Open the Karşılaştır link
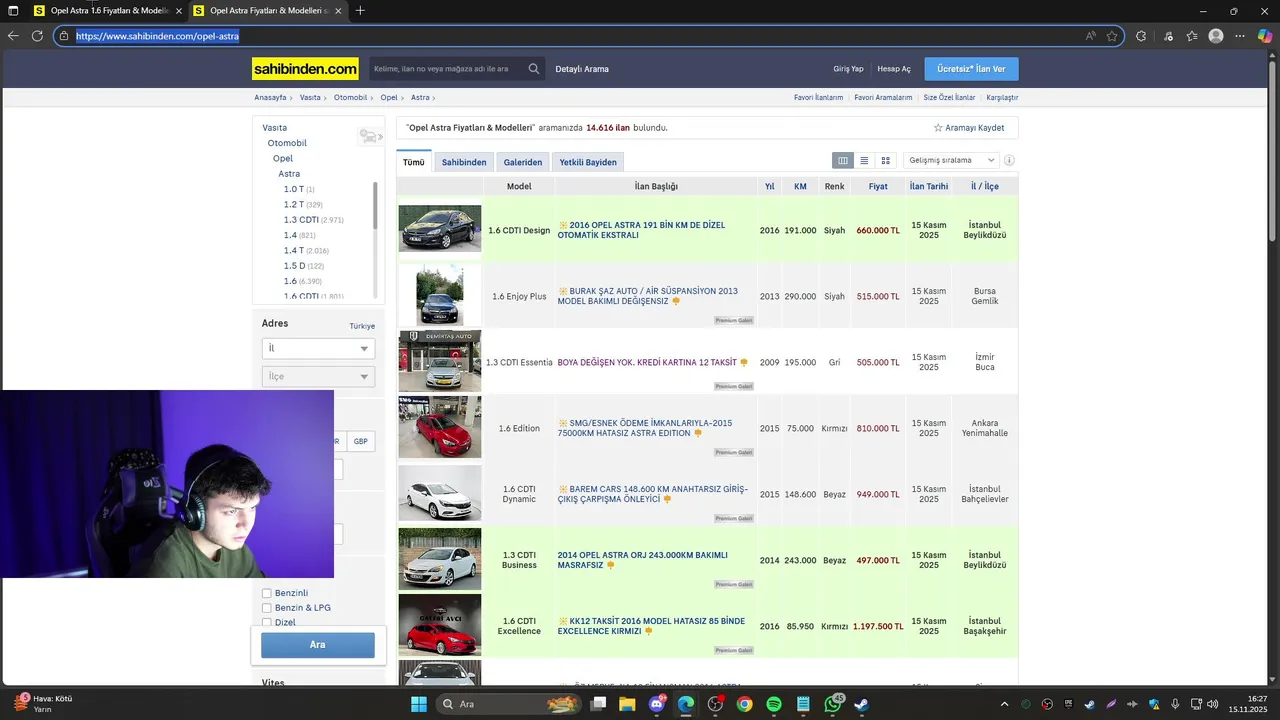The width and height of the screenshot is (1280, 720). [1002, 98]
